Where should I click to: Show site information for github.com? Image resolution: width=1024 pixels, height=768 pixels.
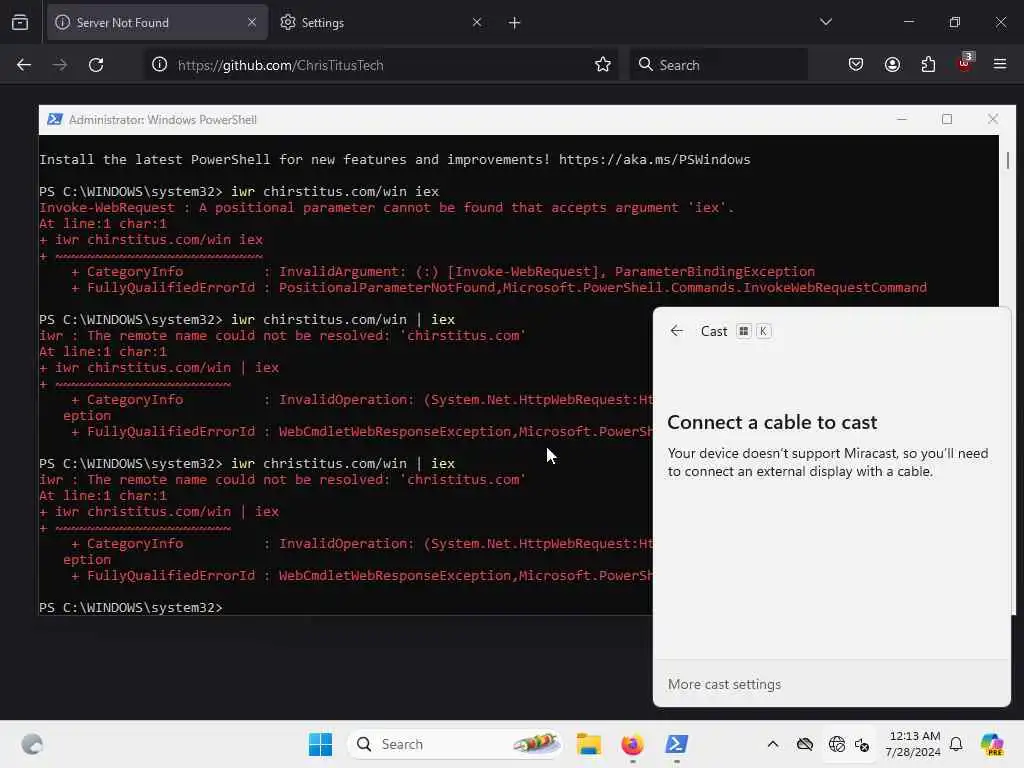159,65
